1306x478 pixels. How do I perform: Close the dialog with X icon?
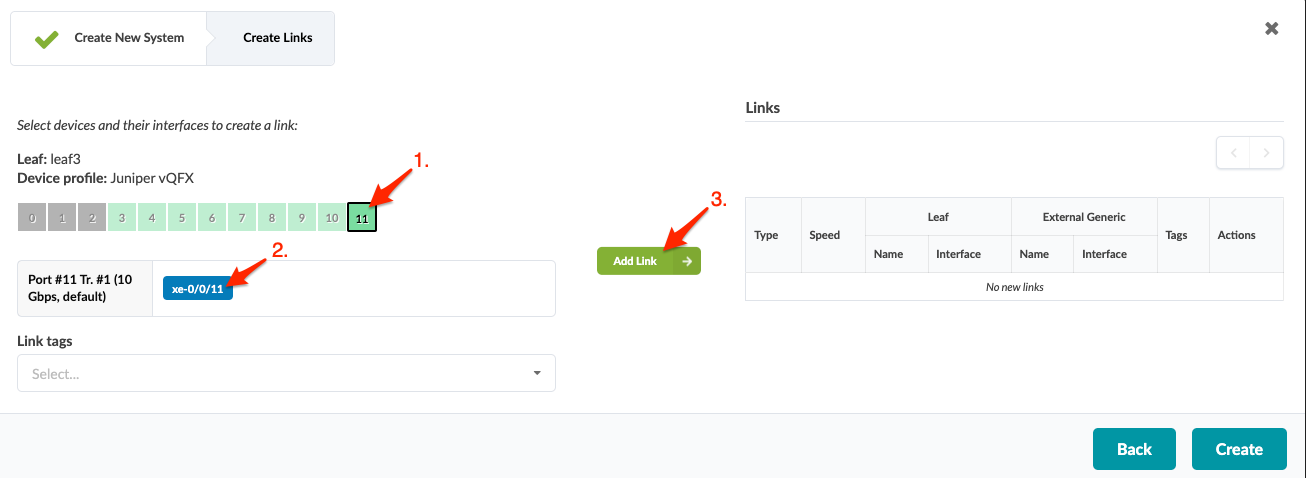[1272, 29]
